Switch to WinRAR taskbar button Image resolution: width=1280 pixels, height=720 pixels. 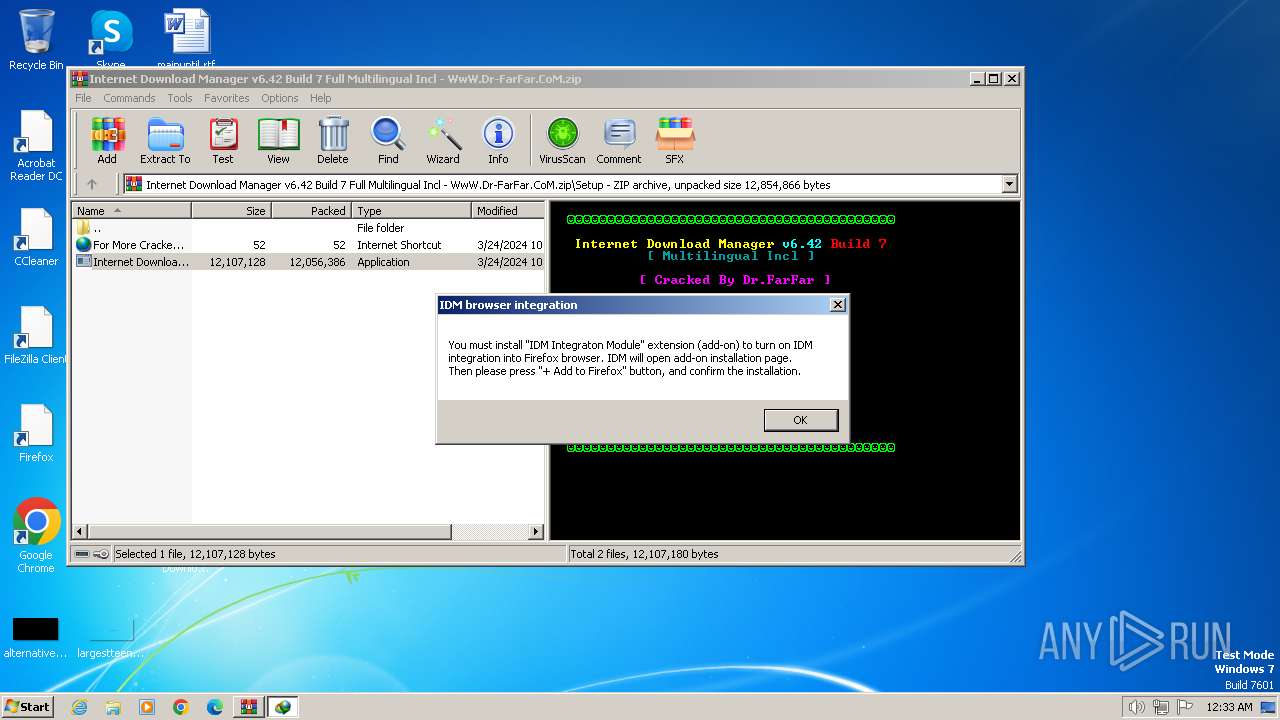coord(249,707)
